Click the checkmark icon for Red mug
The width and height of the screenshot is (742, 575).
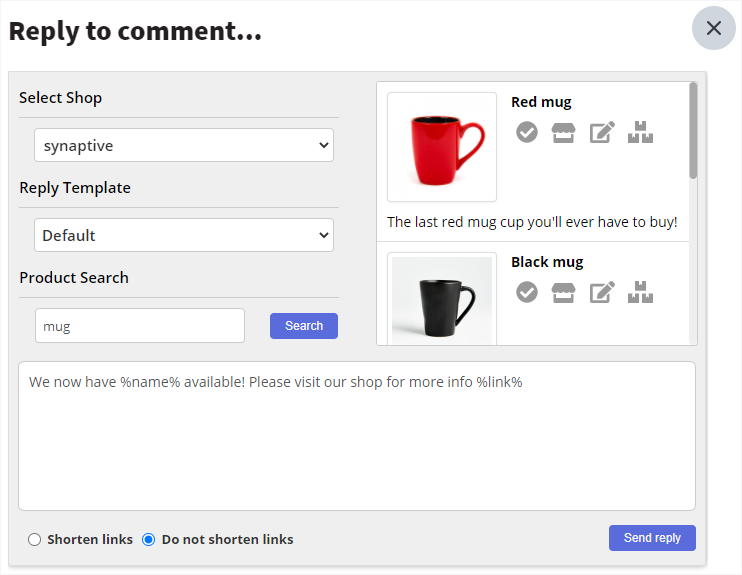[x=527, y=132]
